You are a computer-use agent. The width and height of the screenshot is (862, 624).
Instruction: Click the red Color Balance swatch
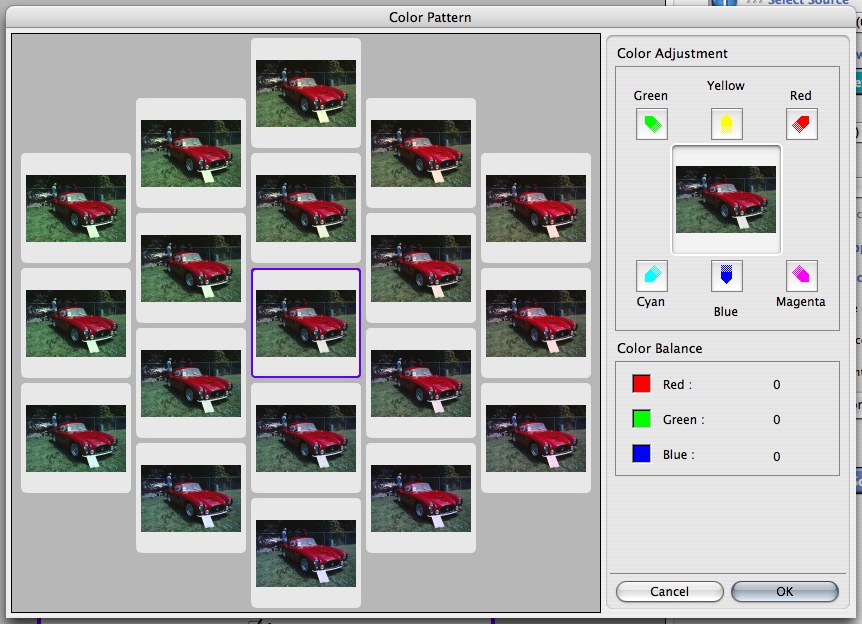(641, 385)
